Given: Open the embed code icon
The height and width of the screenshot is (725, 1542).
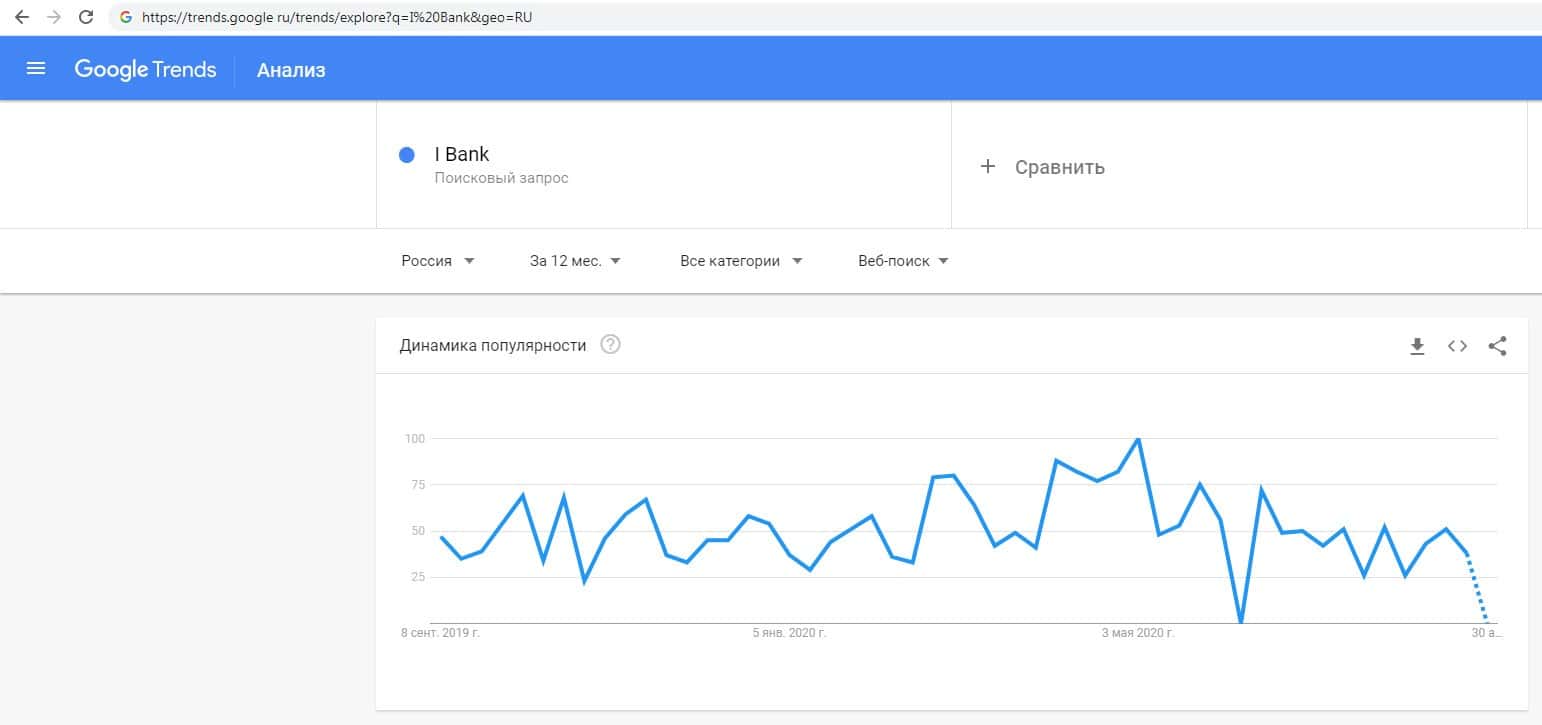Looking at the screenshot, I should tap(1457, 346).
